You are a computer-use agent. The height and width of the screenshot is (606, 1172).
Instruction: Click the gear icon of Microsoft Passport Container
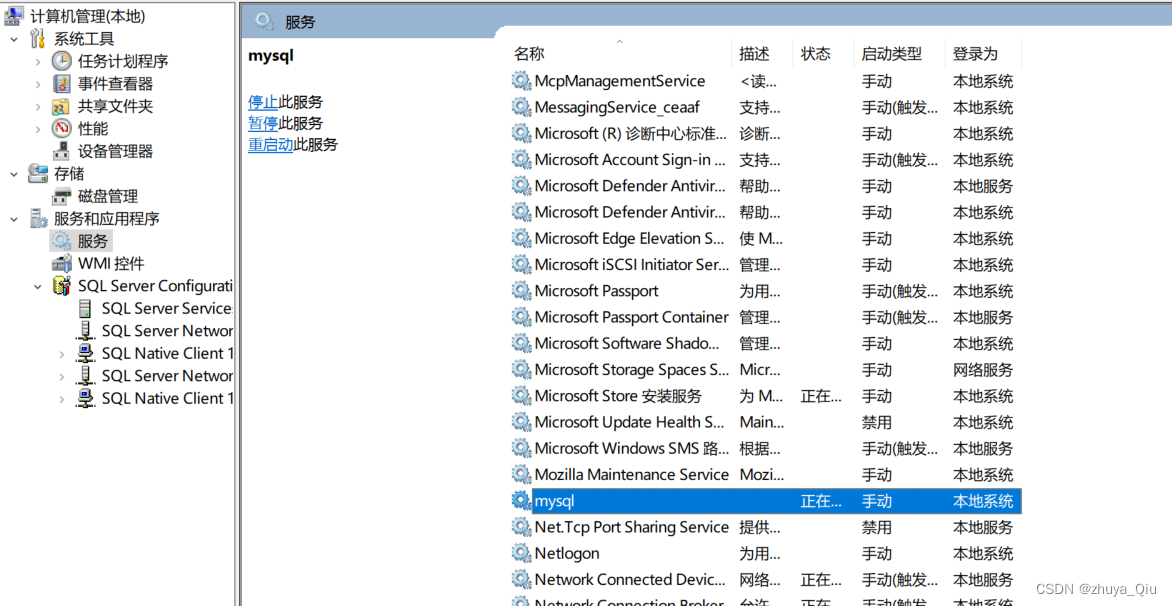(x=521, y=317)
